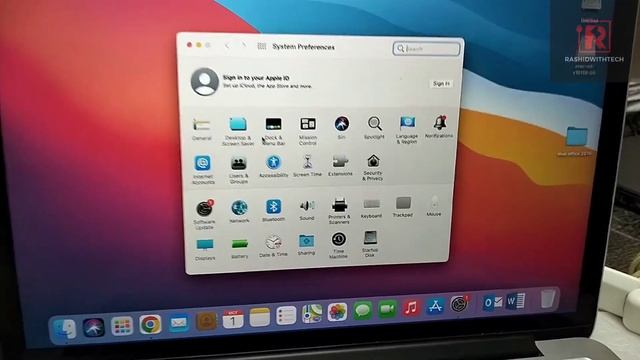Open Desktop & Screen Saver preferences
640x360 pixels.
tap(238, 124)
